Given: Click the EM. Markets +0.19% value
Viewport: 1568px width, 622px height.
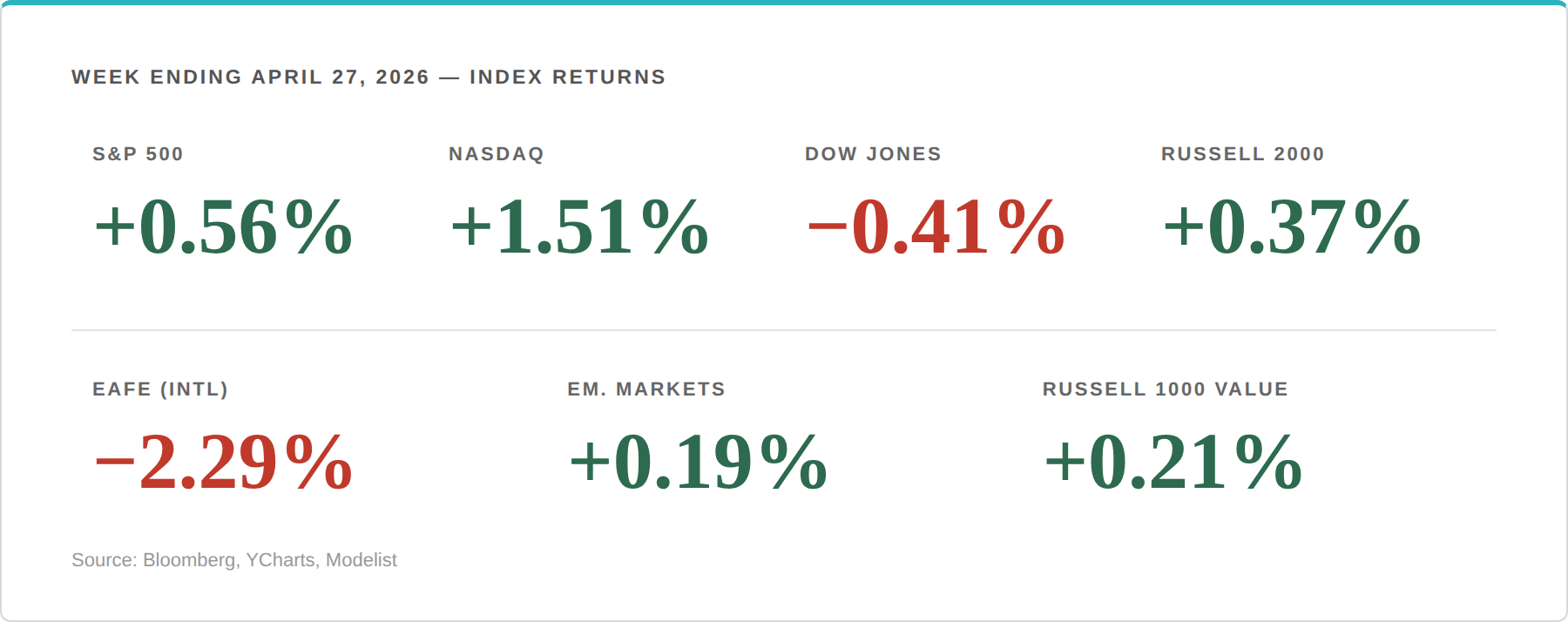Looking at the screenshot, I should pos(698,463).
